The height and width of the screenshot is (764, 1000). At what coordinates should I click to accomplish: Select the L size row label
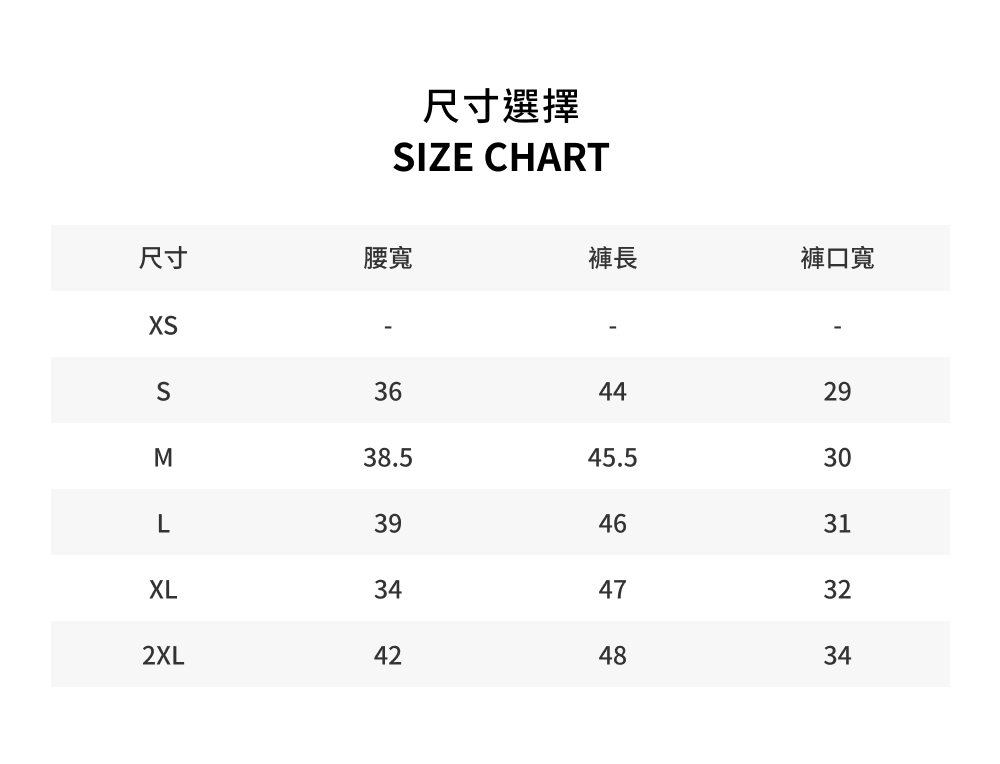coord(163,524)
